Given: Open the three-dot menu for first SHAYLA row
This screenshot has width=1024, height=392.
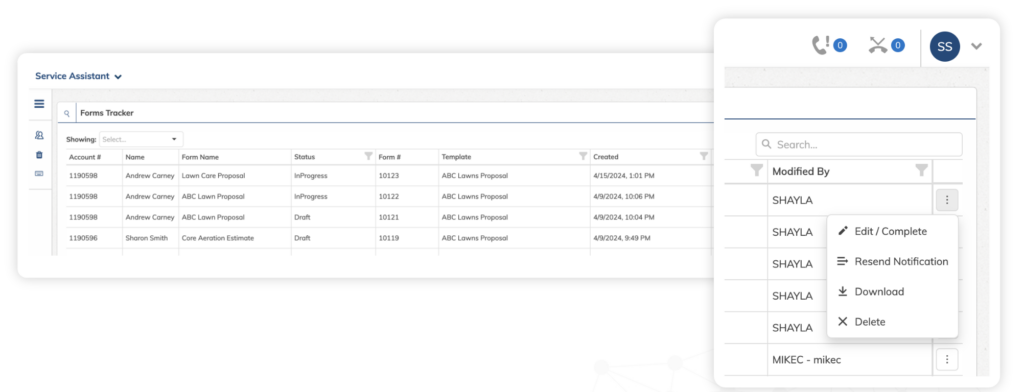Looking at the screenshot, I should pyautogui.click(x=947, y=200).
